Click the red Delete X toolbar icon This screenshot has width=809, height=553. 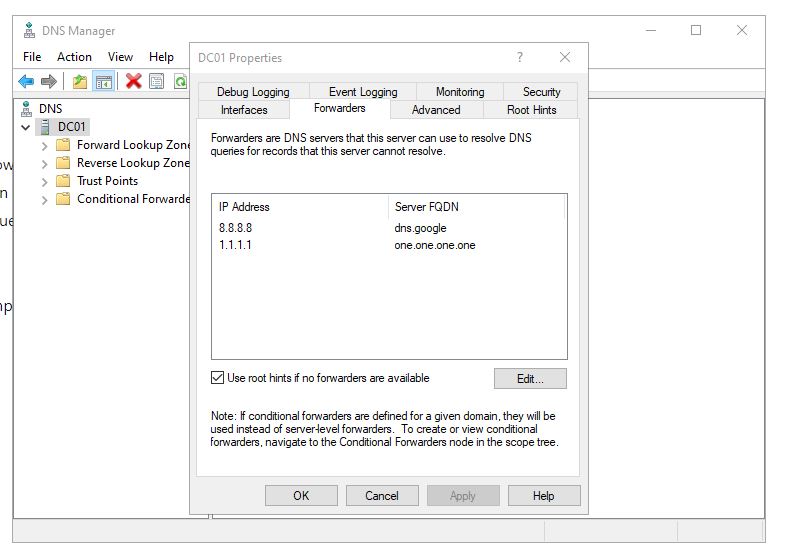pyautogui.click(x=134, y=81)
